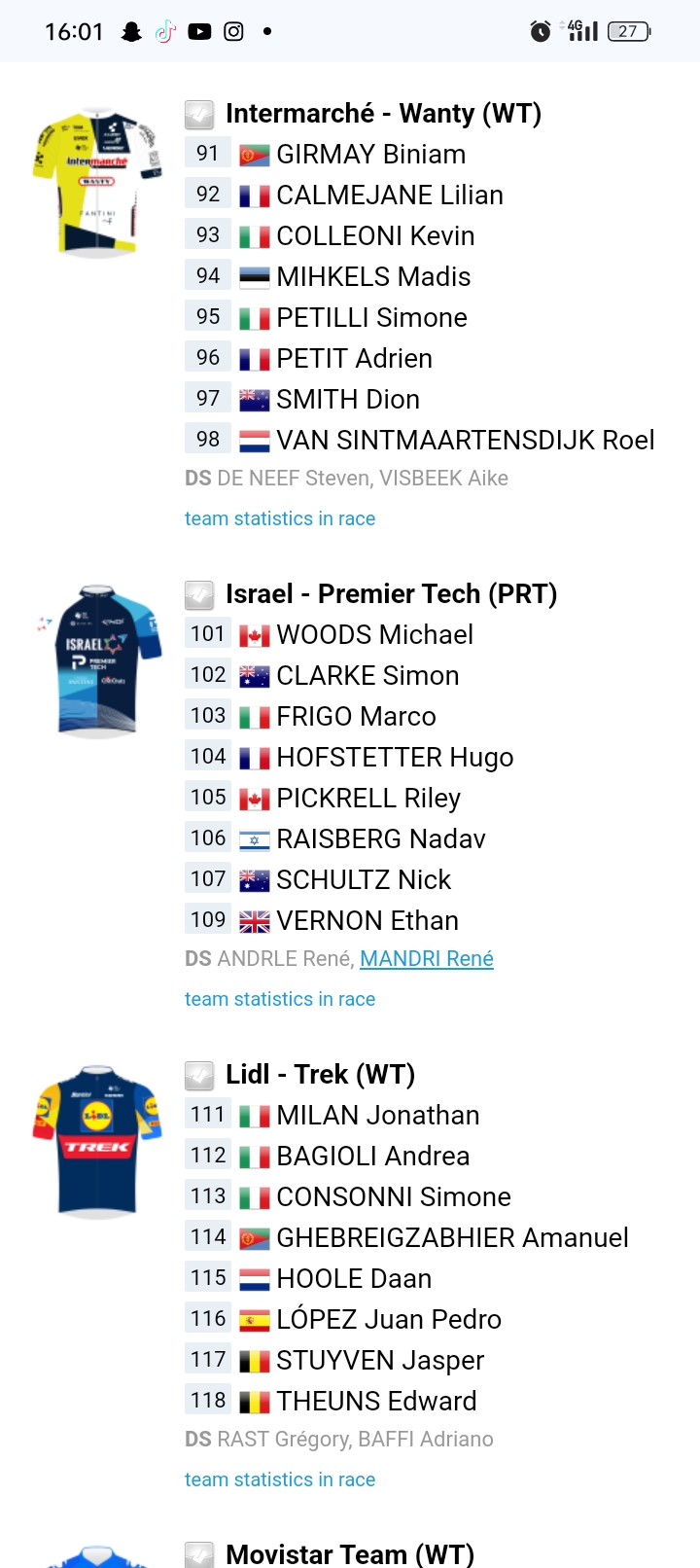
Task: Tap the TikTok notification icon in status bar
Action: pyautogui.click(x=165, y=31)
